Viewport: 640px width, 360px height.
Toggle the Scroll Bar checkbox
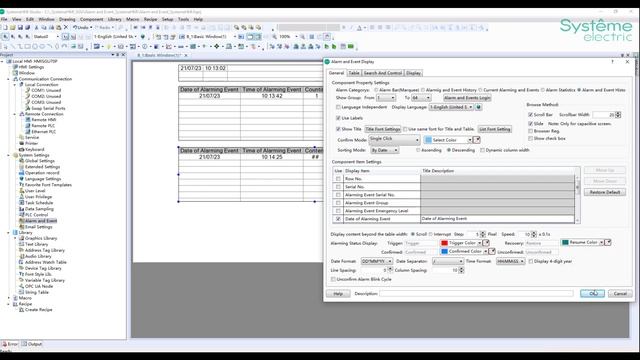[x=530, y=115]
